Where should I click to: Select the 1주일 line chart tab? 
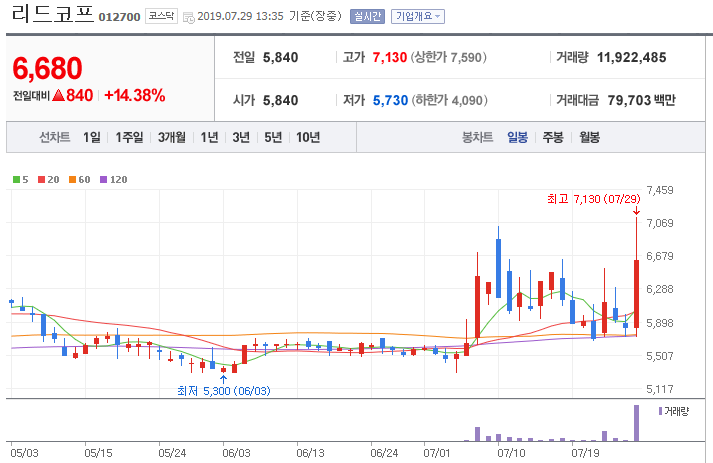pos(129,137)
